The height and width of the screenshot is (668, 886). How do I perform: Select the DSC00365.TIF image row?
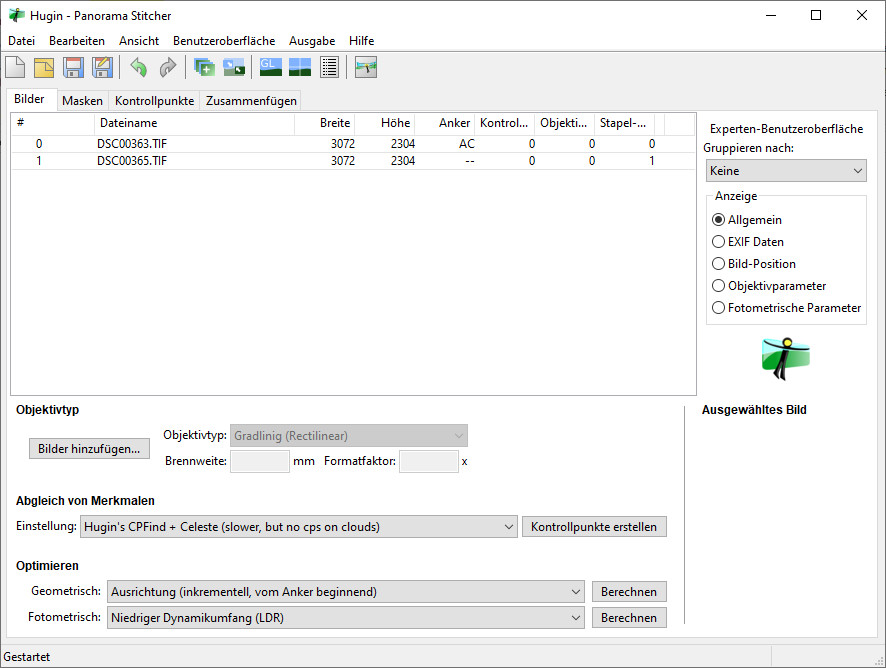(353, 161)
